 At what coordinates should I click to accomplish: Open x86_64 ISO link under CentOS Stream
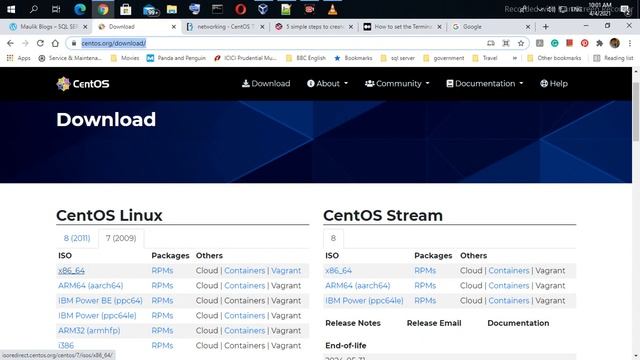pyautogui.click(x=338, y=271)
